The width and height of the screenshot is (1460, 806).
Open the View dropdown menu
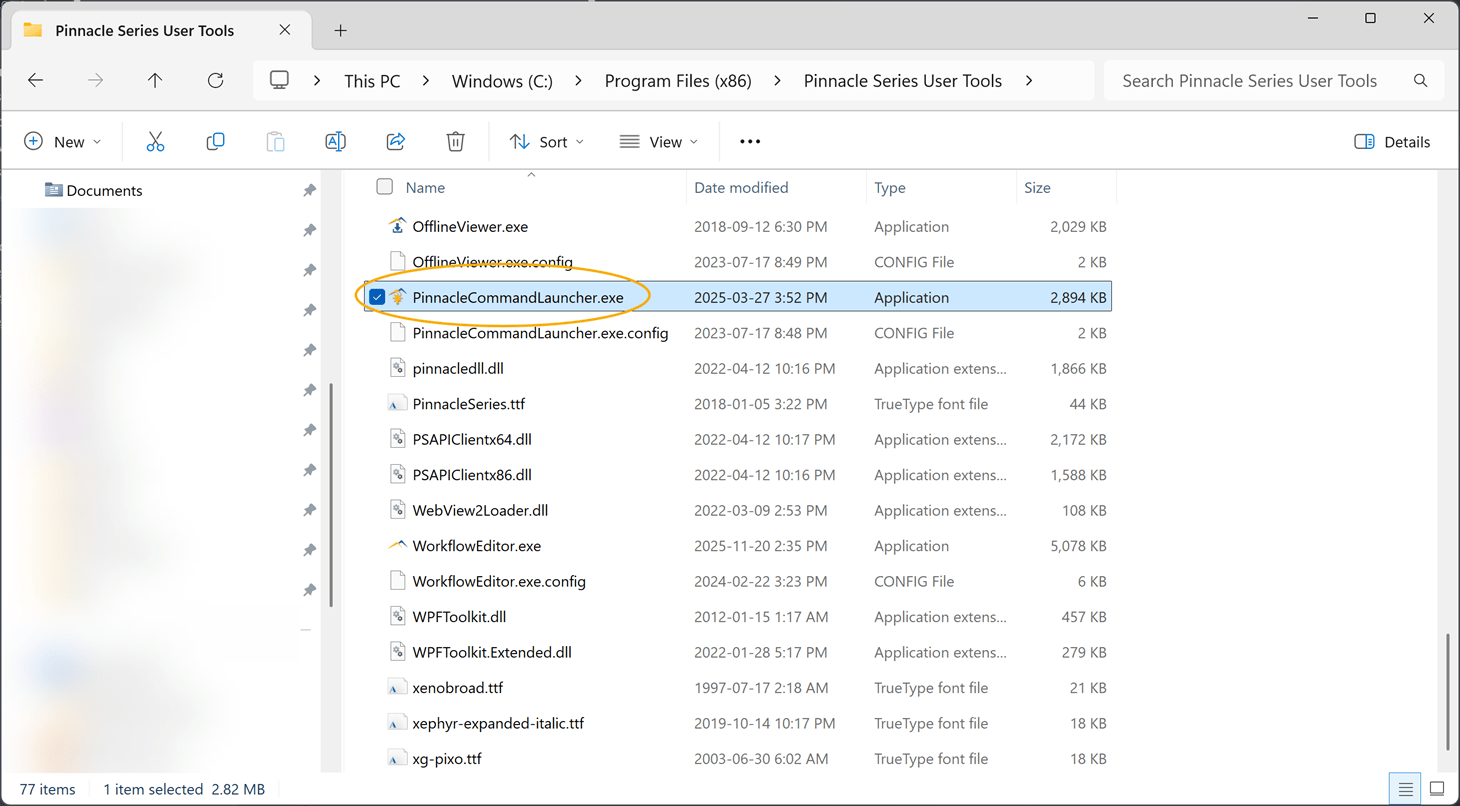tap(658, 142)
